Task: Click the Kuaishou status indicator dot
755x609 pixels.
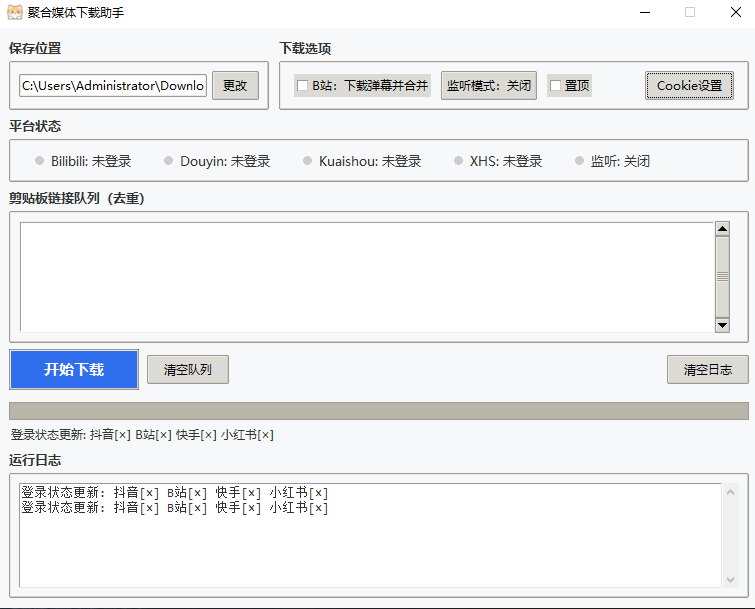Action: point(307,161)
